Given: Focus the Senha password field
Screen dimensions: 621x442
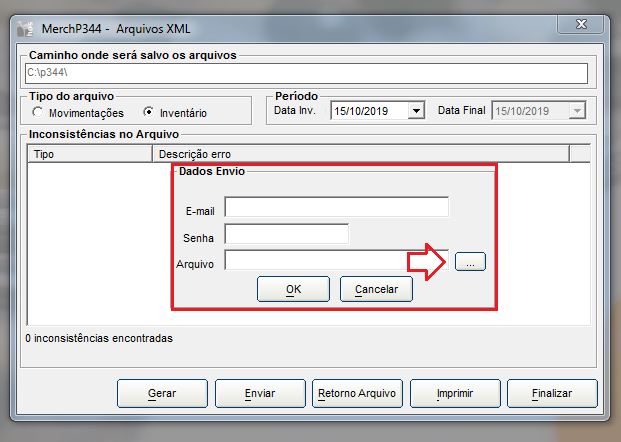Looking at the screenshot, I should click(286, 234).
